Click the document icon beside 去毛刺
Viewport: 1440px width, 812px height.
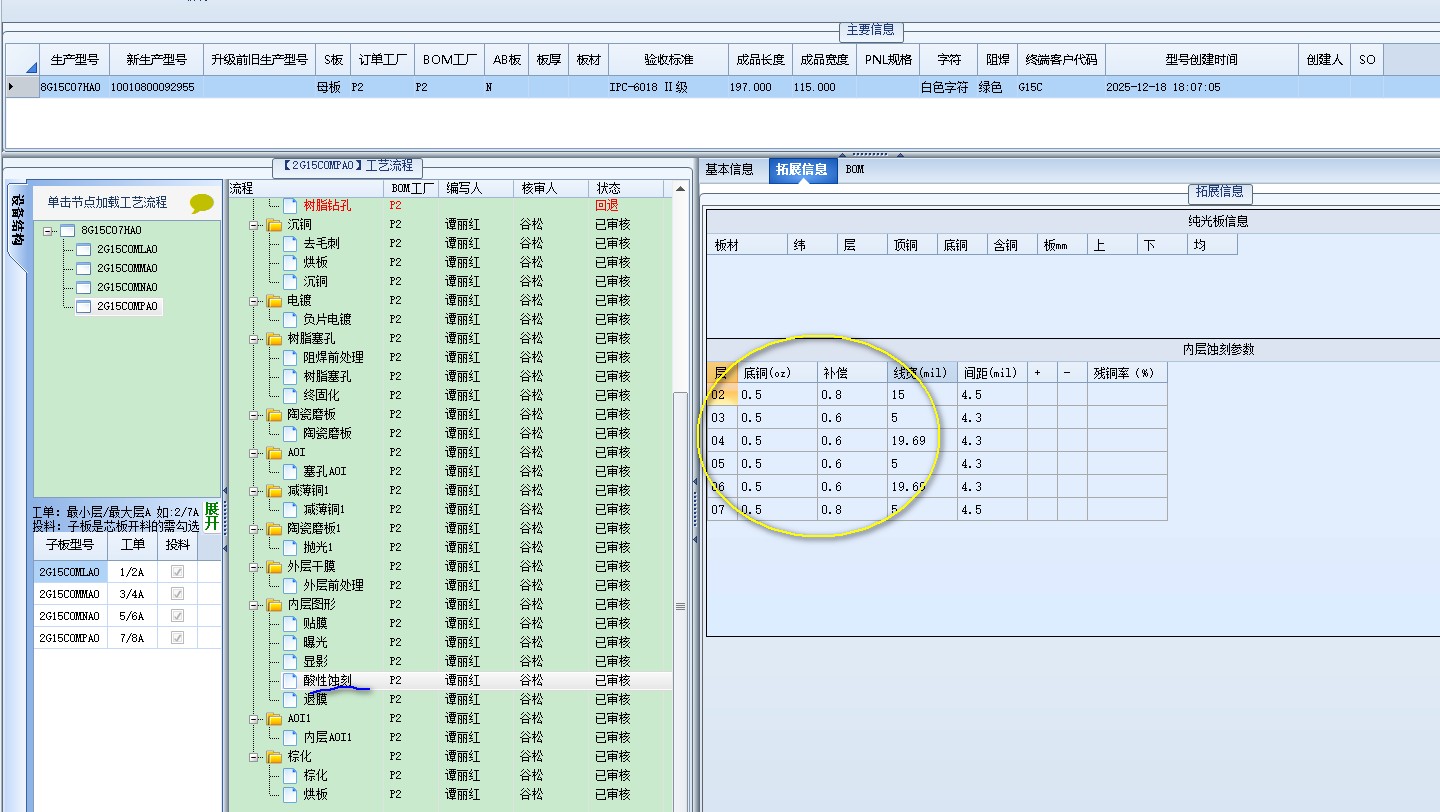[x=291, y=243]
